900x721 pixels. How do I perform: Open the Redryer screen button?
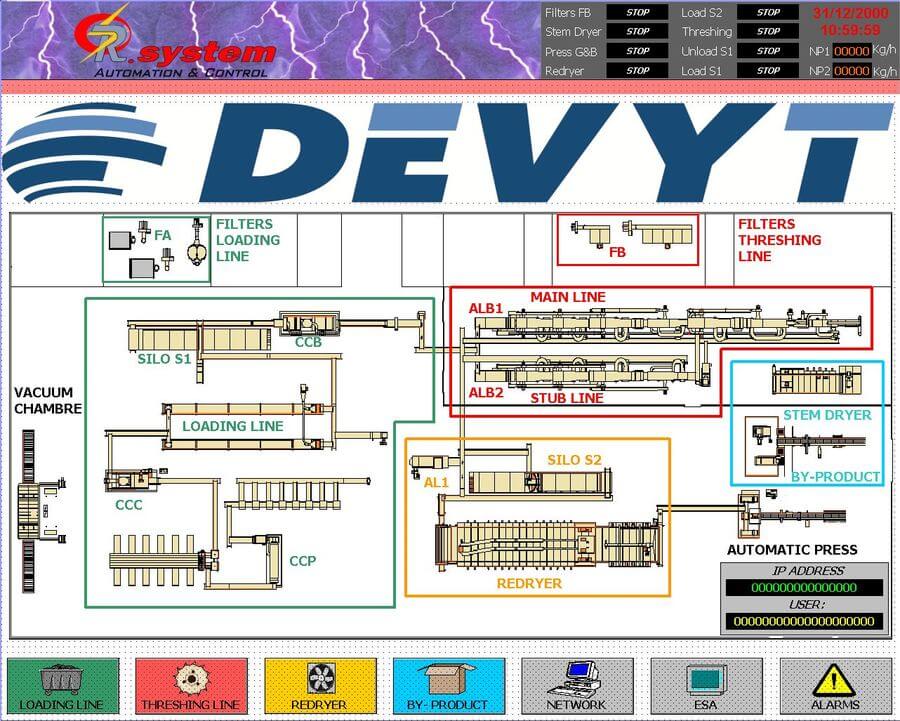[320, 686]
